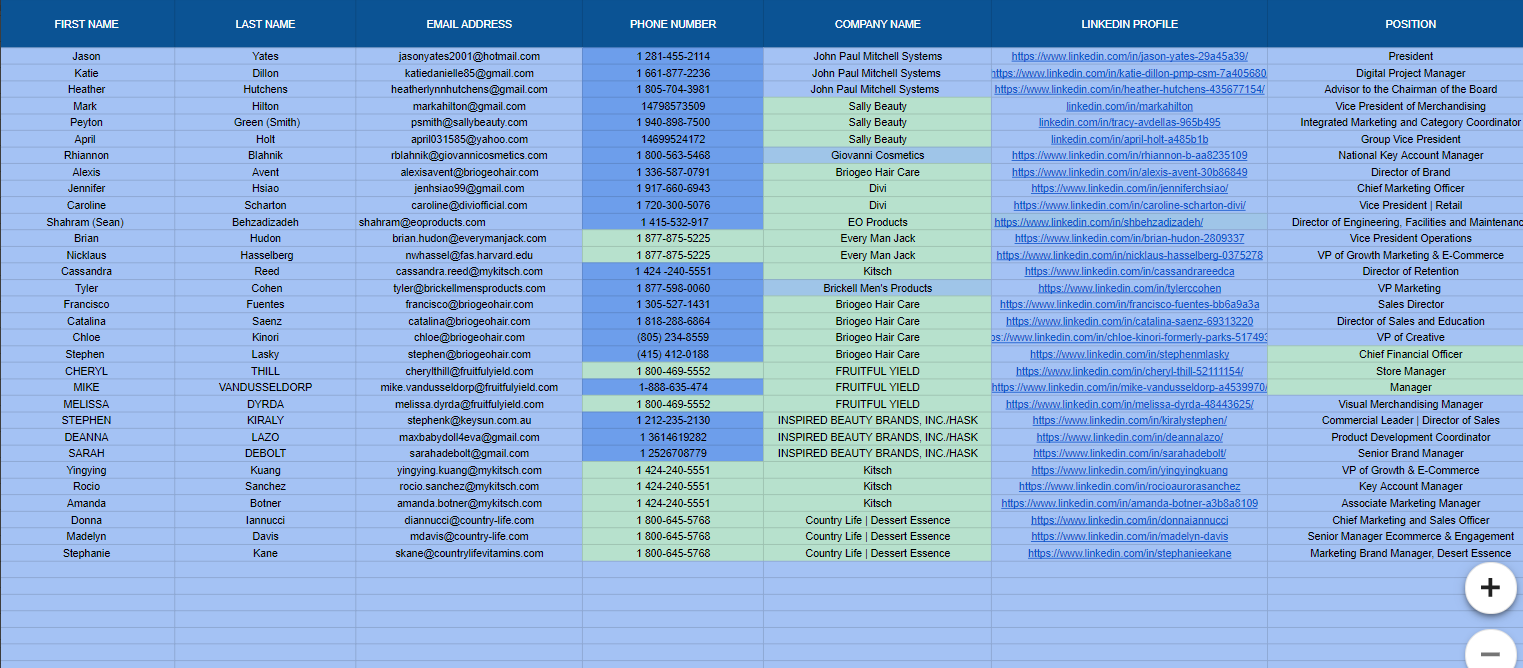The width and height of the screenshot is (1523, 668).
Task: Select the FIRST NAME column header
Action: coord(87,24)
